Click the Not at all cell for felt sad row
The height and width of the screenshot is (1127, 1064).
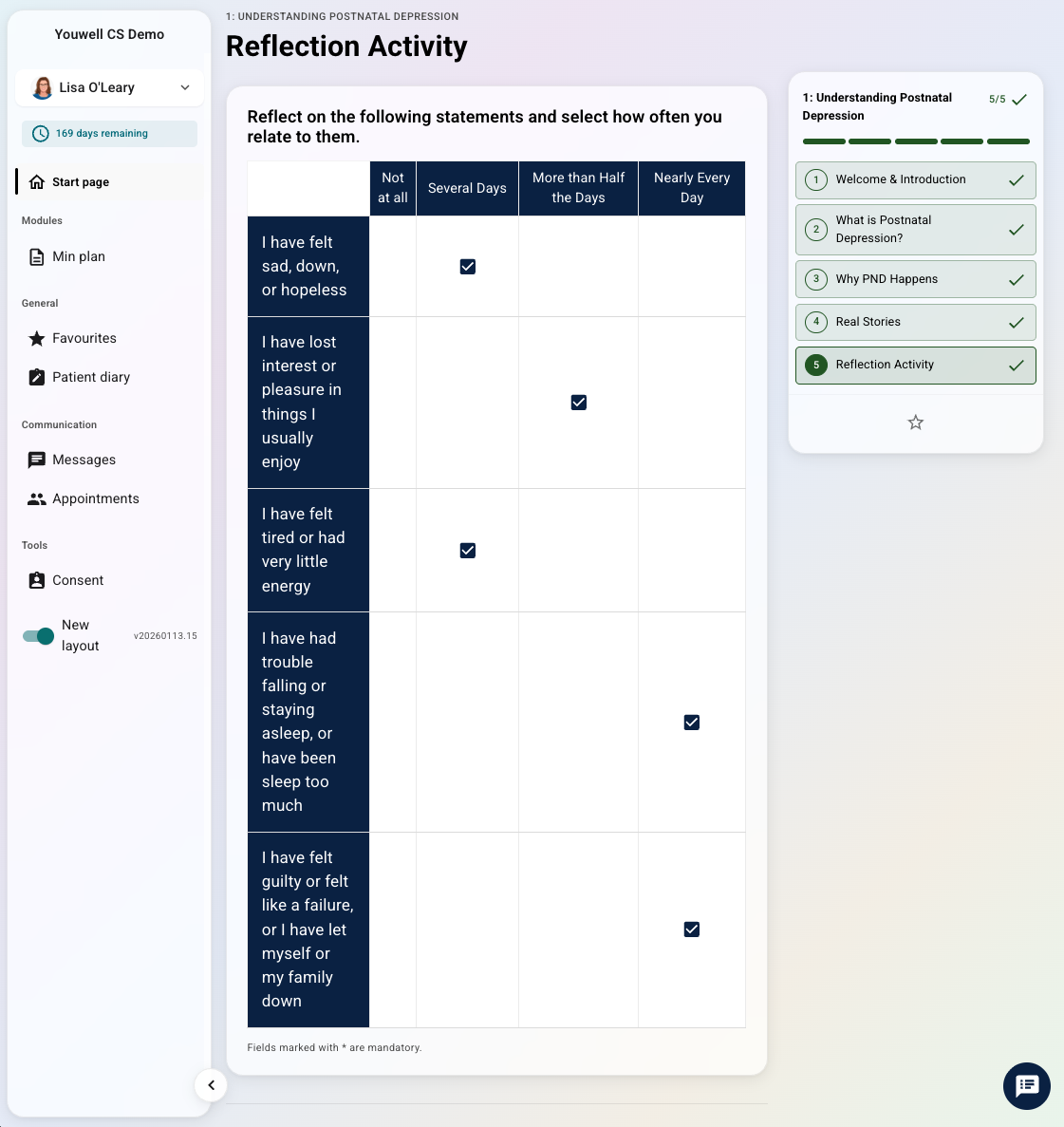click(x=393, y=267)
